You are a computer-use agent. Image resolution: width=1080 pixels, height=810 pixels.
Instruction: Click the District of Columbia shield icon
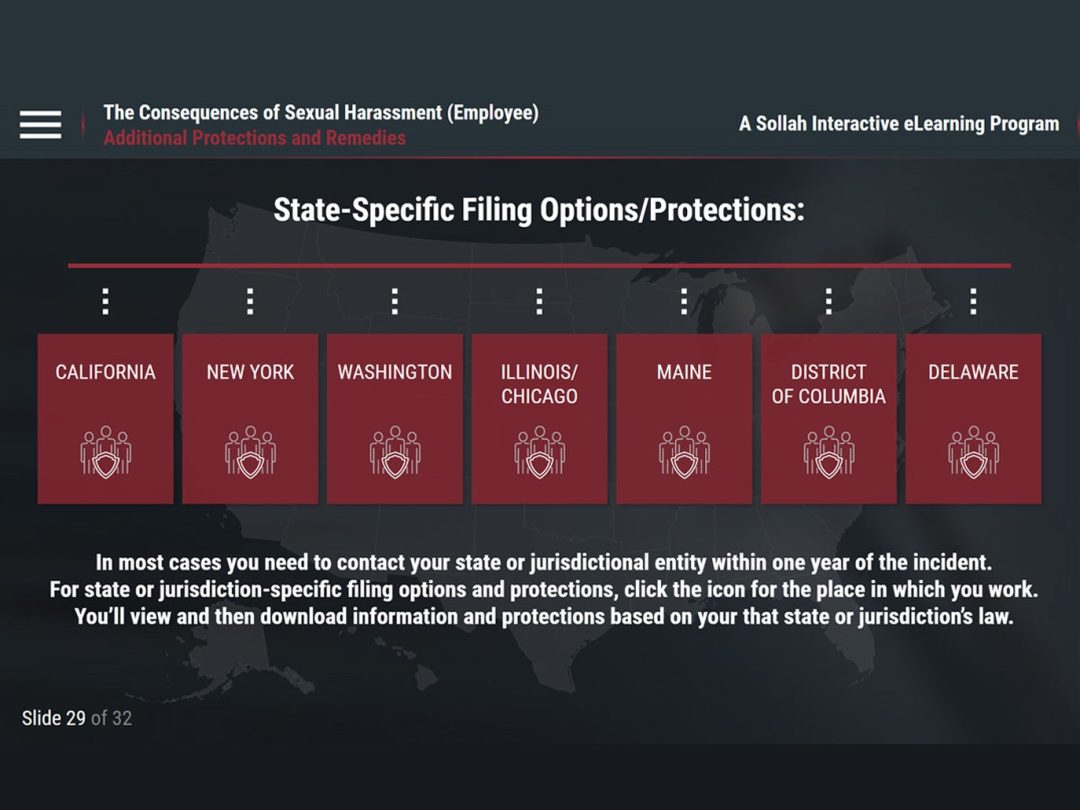(x=828, y=451)
